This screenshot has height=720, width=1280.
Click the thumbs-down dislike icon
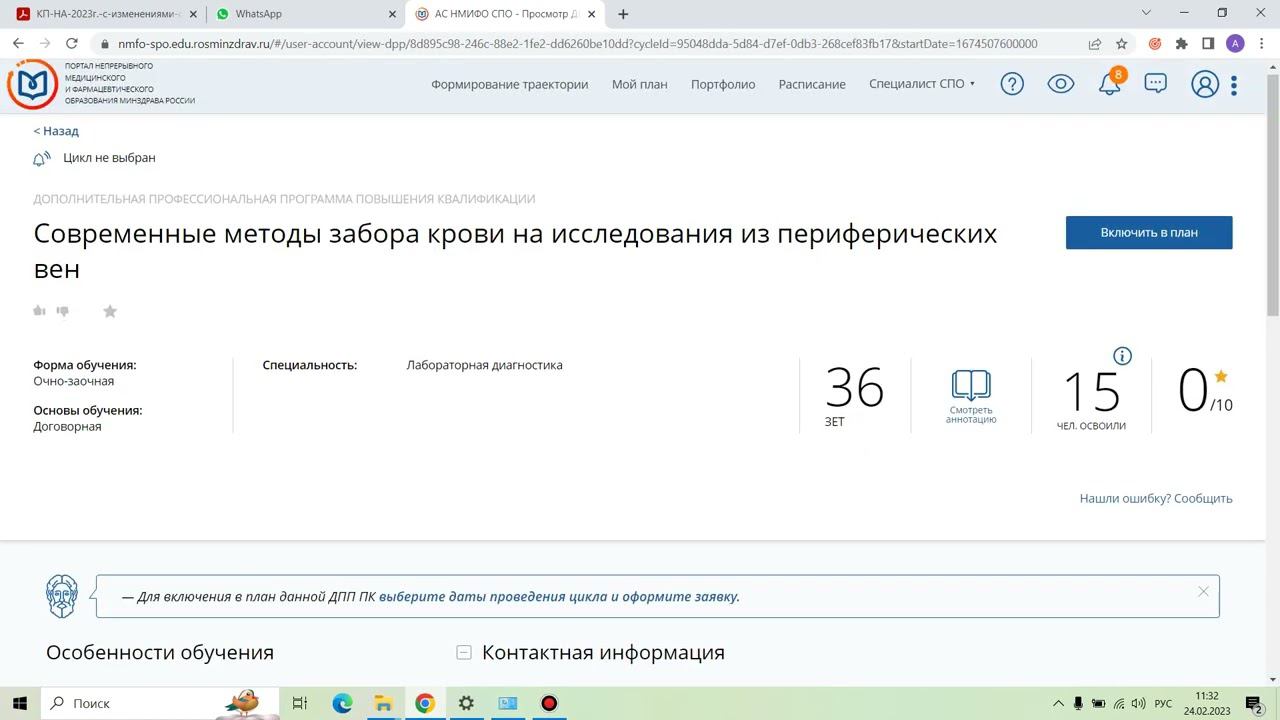pos(62,311)
